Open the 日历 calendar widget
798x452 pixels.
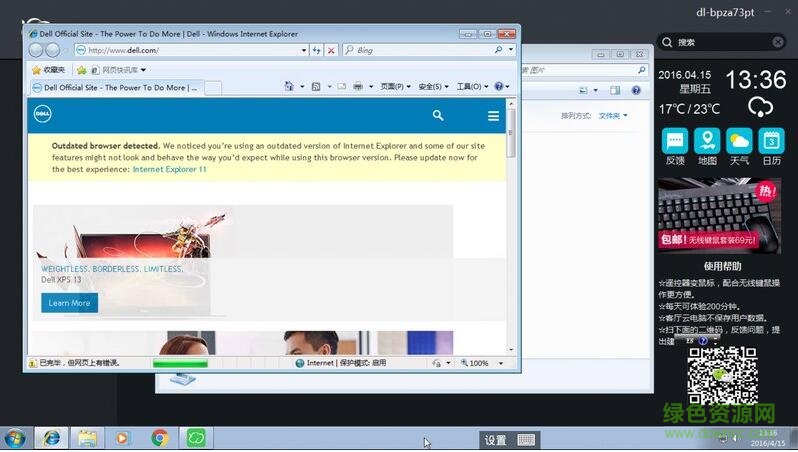click(x=772, y=147)
